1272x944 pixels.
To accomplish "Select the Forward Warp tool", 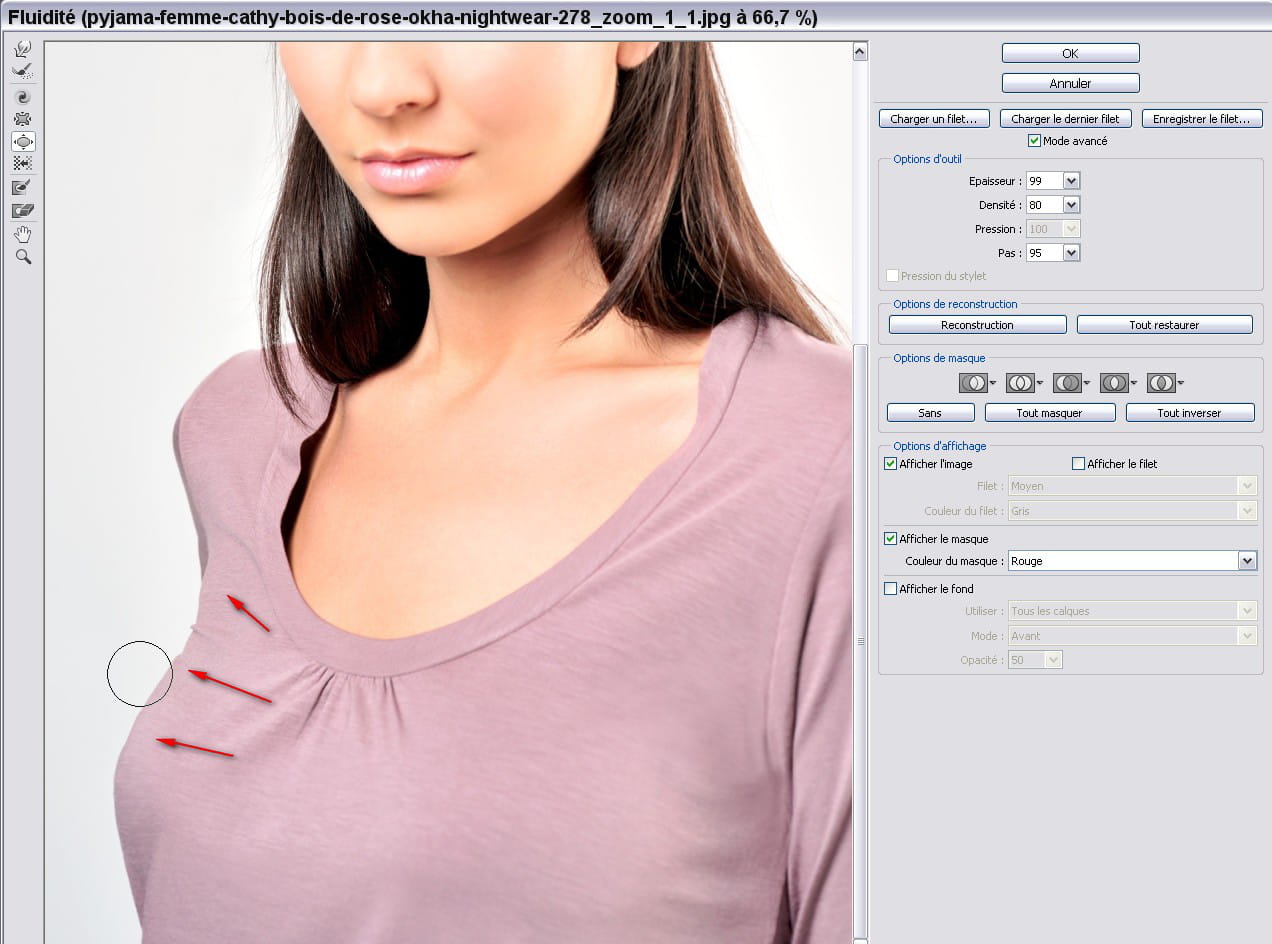I will click(23, 49).
